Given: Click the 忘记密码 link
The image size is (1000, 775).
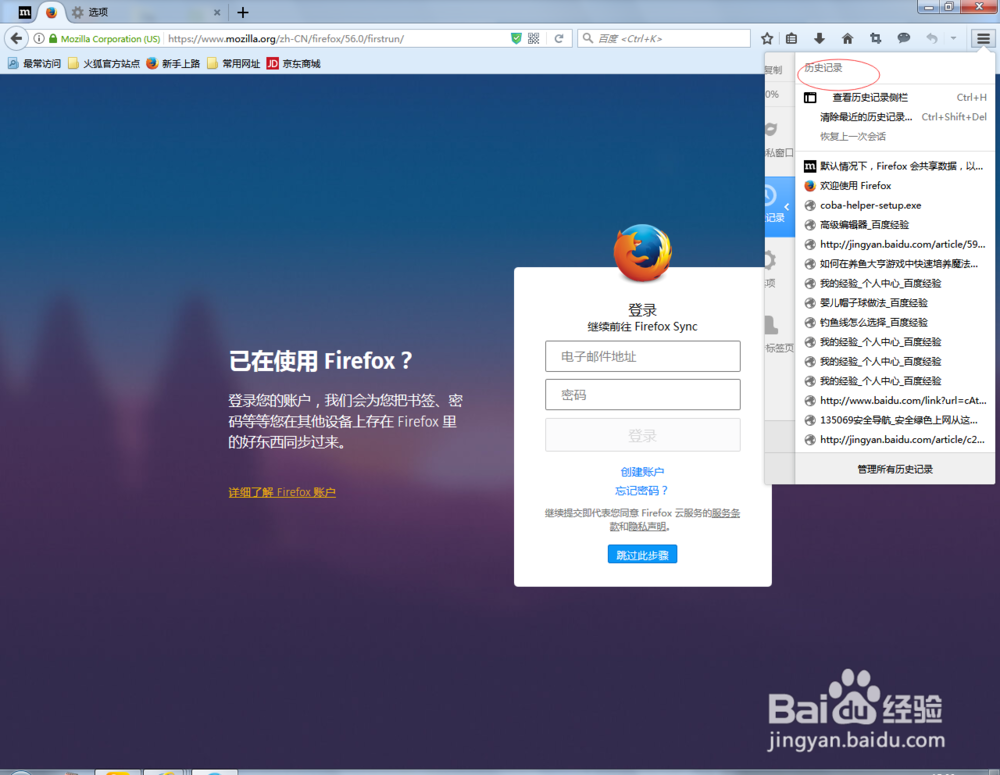Looking at the screenshot, I should point(642,491).
